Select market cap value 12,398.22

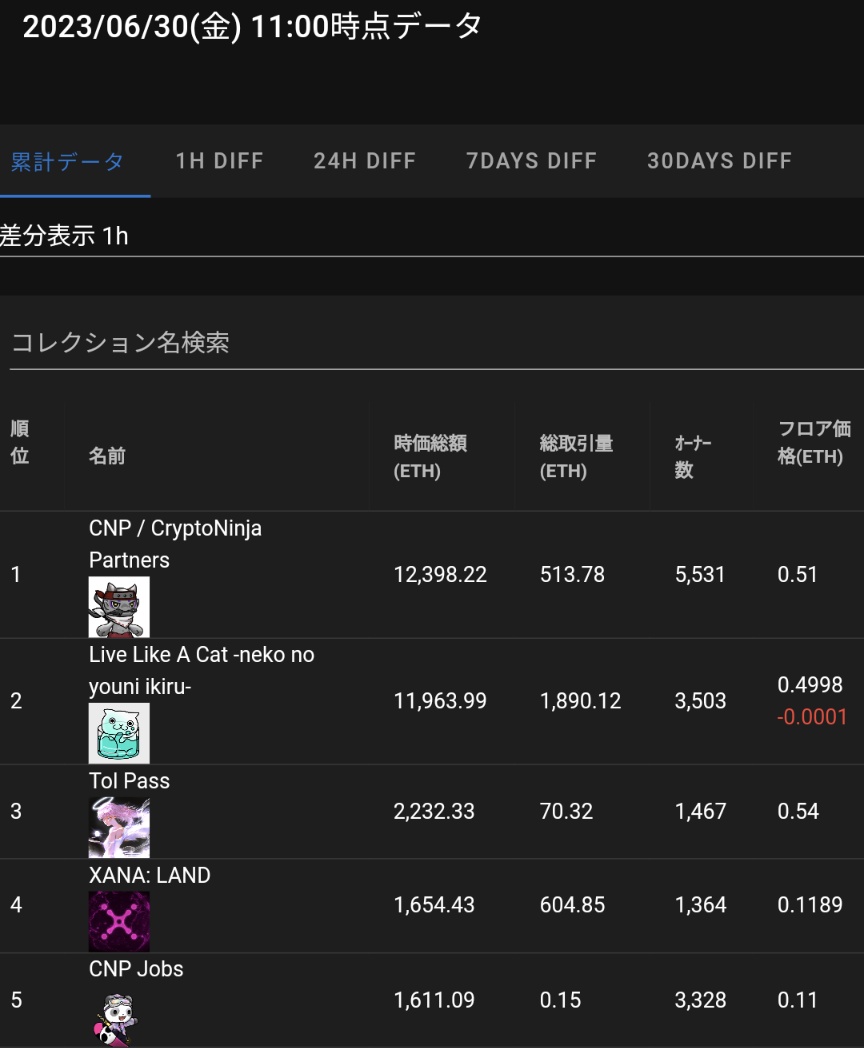(440, 574)
